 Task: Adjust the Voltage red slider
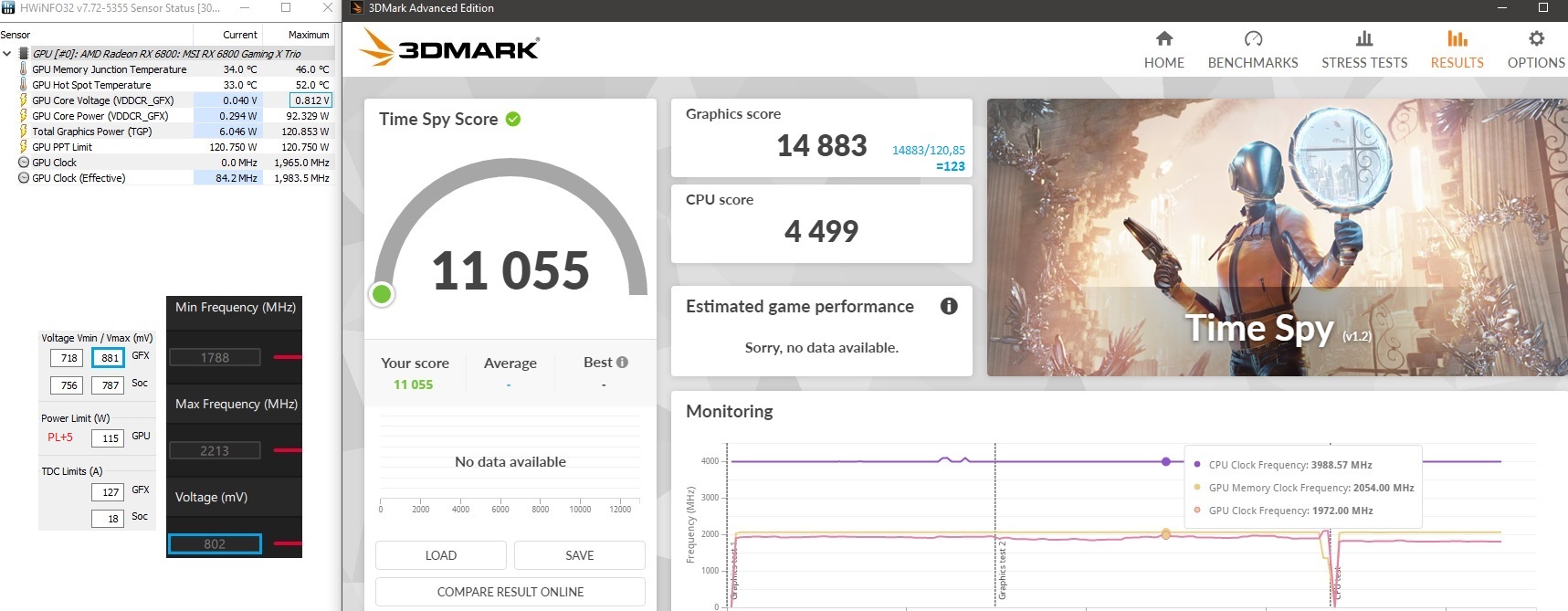point(288,543)
